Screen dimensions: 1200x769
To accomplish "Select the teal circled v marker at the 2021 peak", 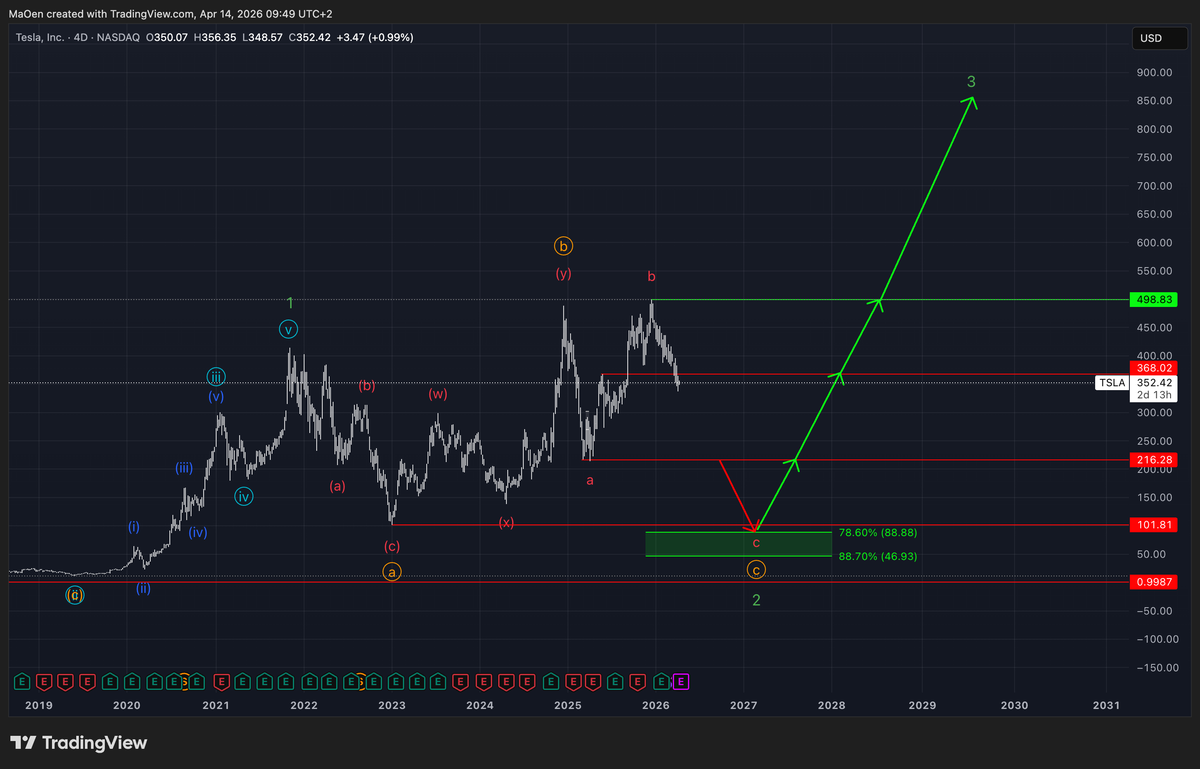I will coord(288,327).
